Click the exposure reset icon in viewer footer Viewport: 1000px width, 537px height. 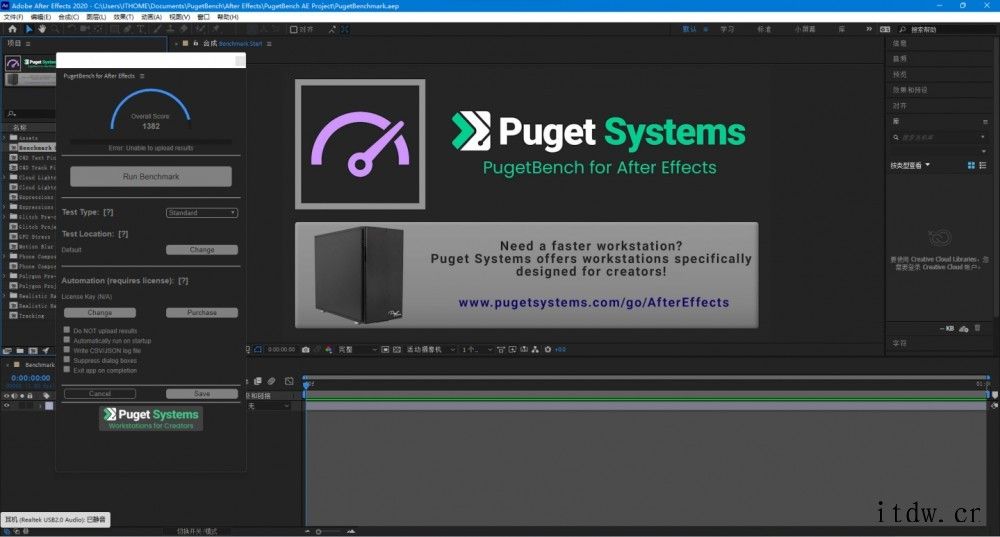click(x=547, y=349)
